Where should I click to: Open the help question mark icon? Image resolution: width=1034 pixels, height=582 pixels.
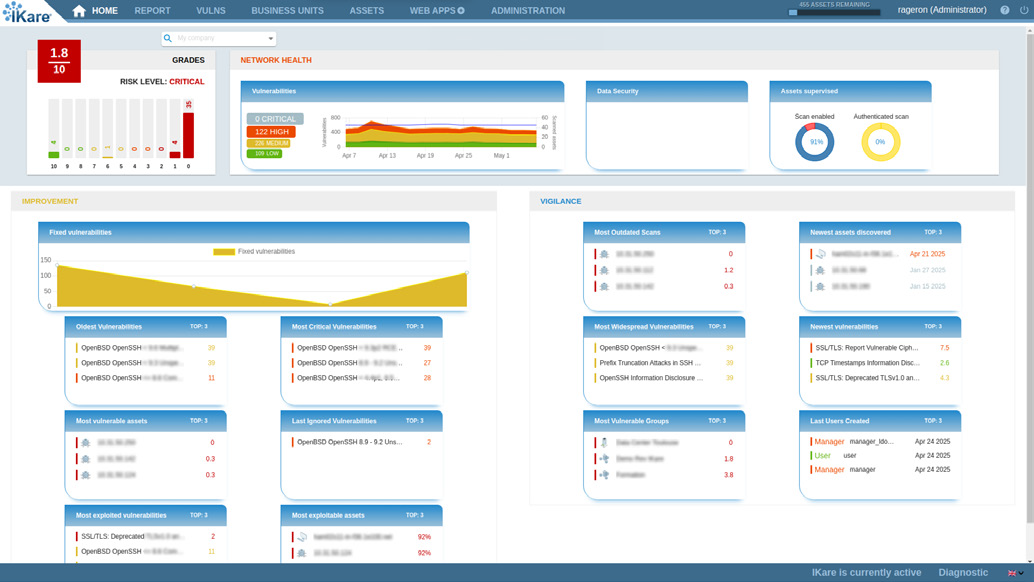[x=1005, y=10]
